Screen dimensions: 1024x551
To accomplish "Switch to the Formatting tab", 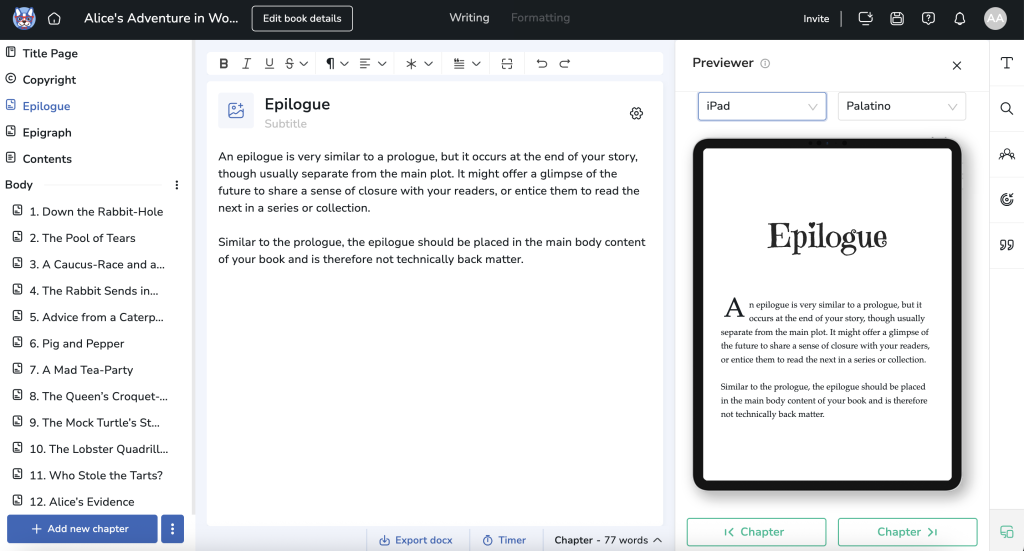I will tap(540, 18).
